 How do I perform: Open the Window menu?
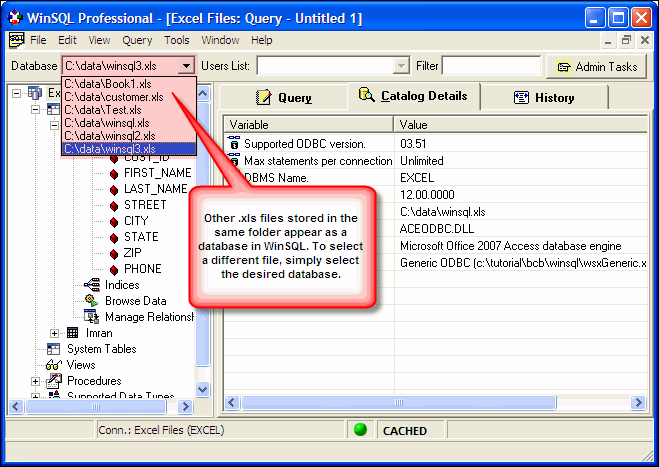click(220, 40)
